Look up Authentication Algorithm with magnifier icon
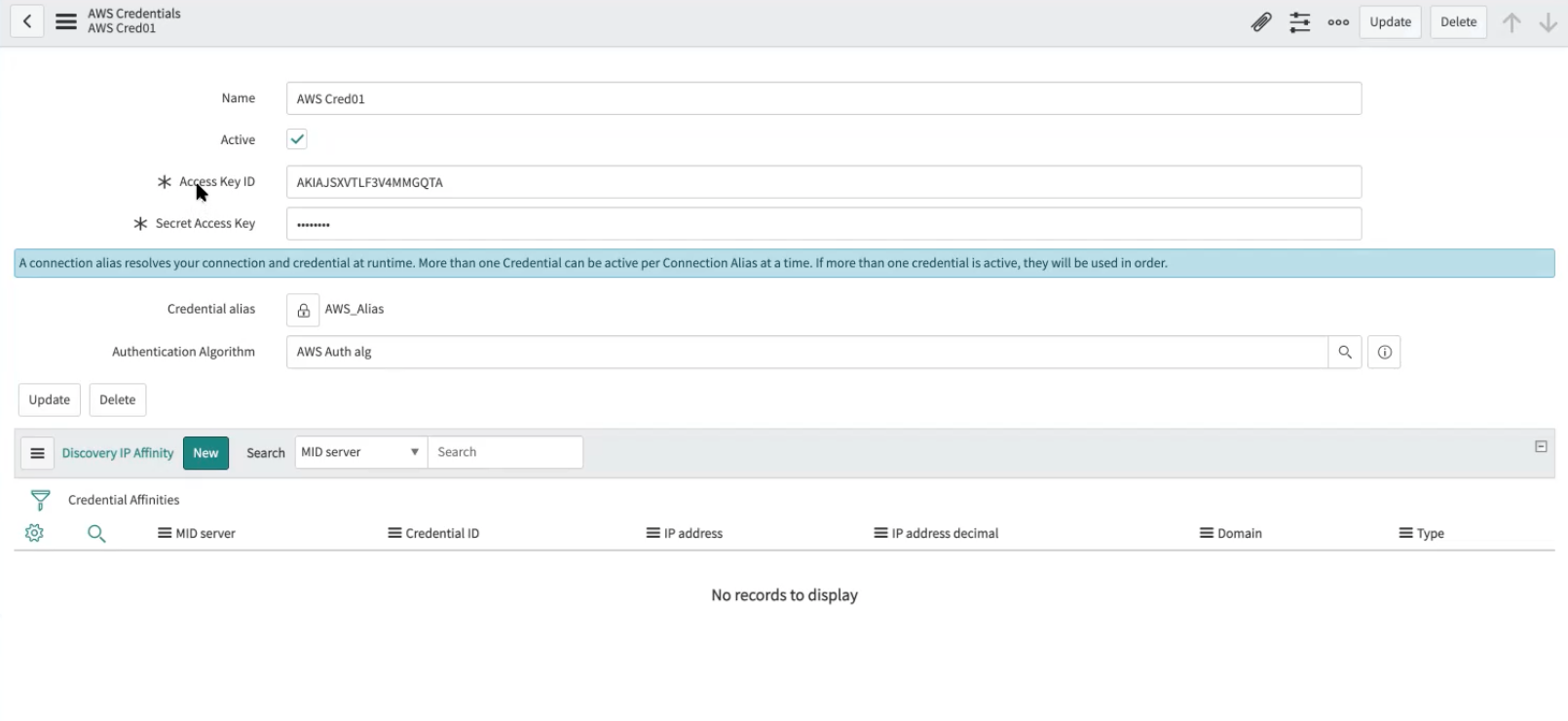Image resolution: width=1568 pixels, height=721 pixels. pos(1345,352)
